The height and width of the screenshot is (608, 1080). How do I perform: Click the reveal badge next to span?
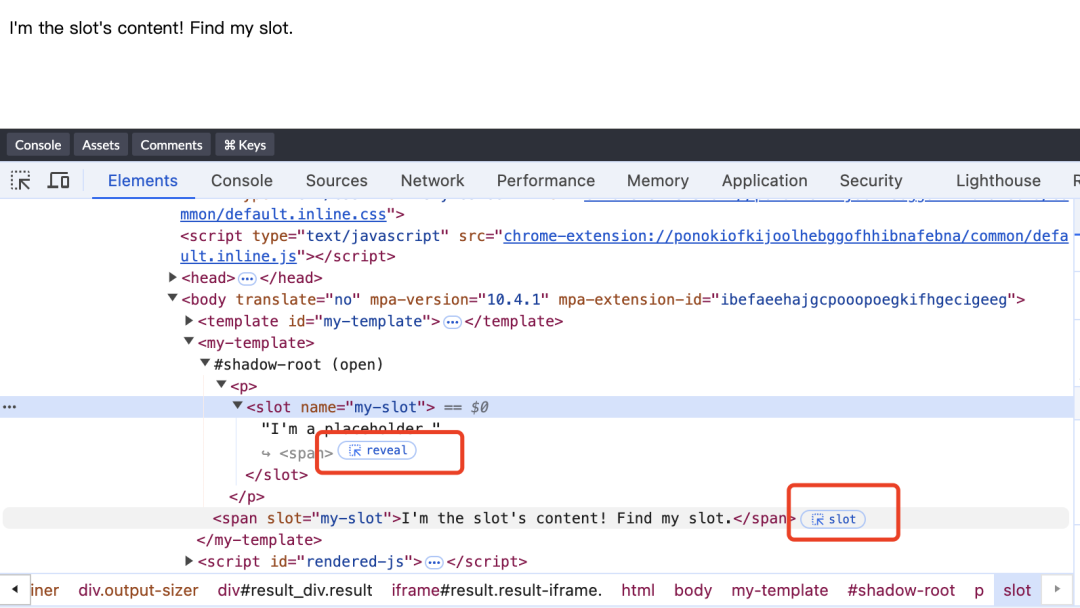(x=377, y=450)
